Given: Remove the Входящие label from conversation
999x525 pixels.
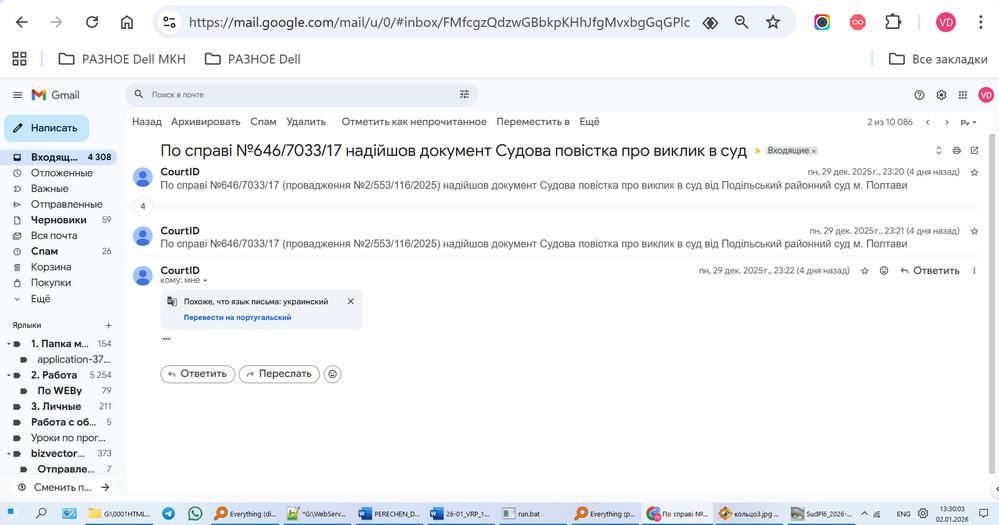Looking at the screenshot, I should click(x=814, y=151).
